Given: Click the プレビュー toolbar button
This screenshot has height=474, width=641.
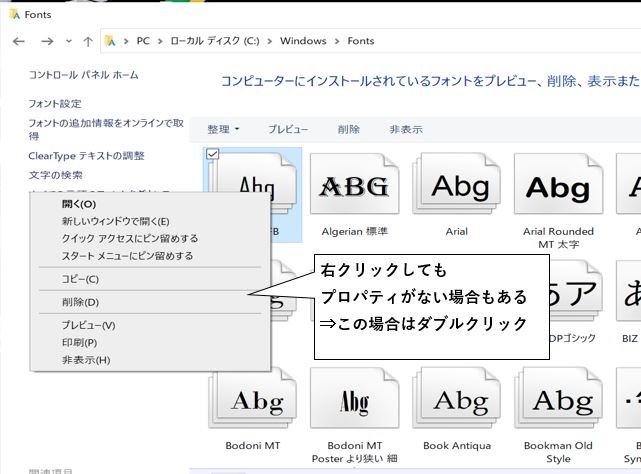Looking at the screenshot, I should pos(288,130).
